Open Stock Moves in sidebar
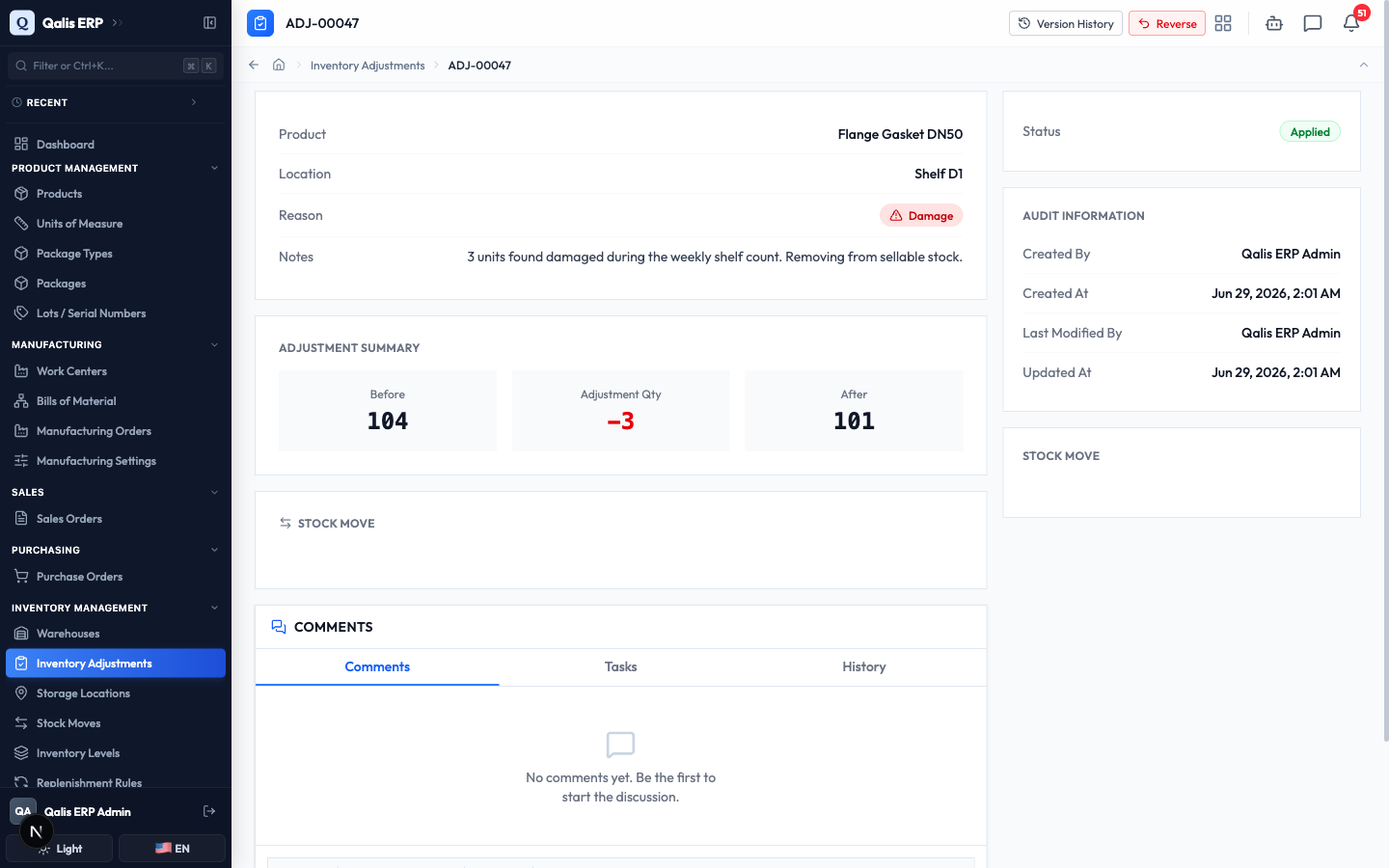 pos(116,723)
